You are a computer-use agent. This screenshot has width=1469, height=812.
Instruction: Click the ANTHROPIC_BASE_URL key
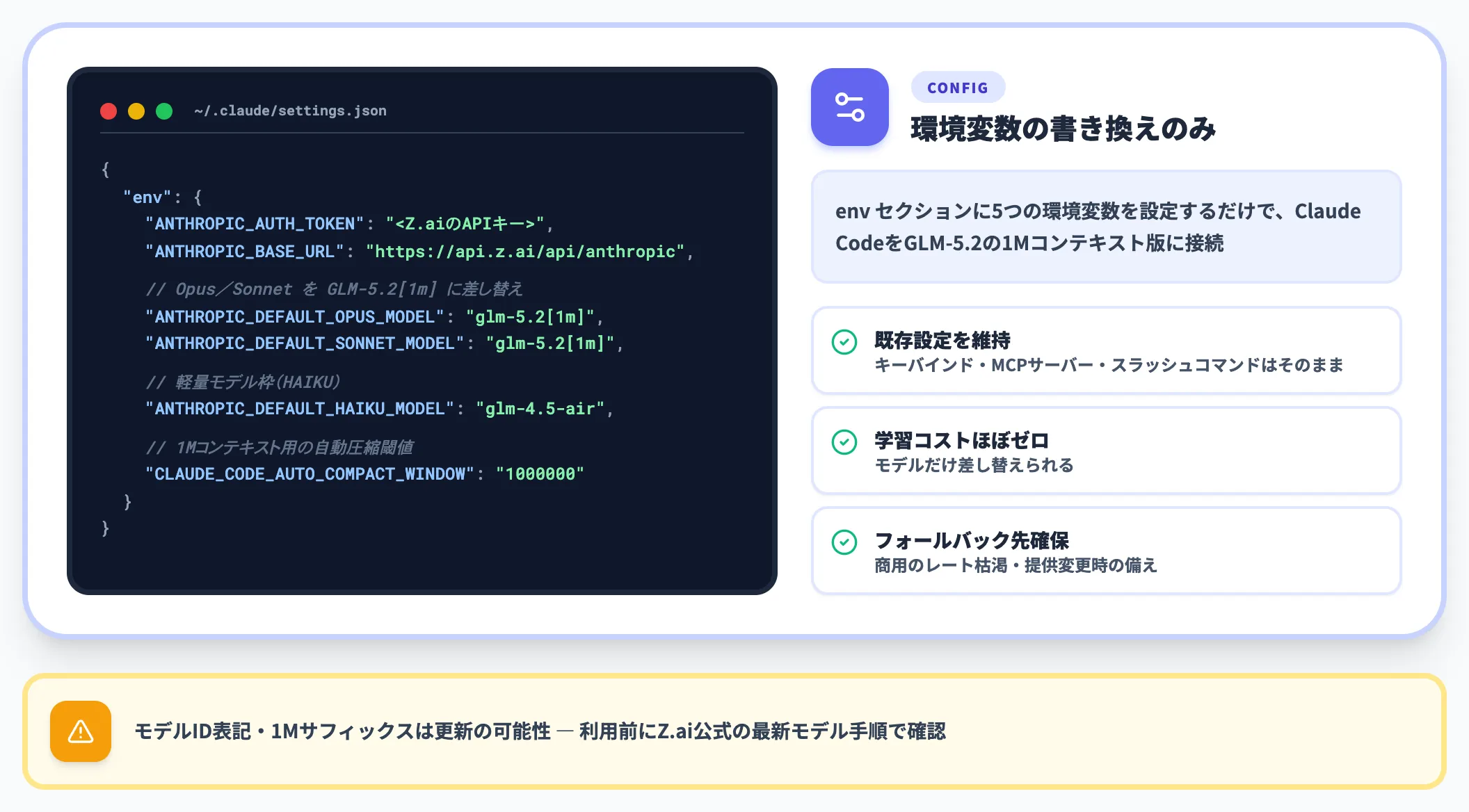(x=245, y=252)
